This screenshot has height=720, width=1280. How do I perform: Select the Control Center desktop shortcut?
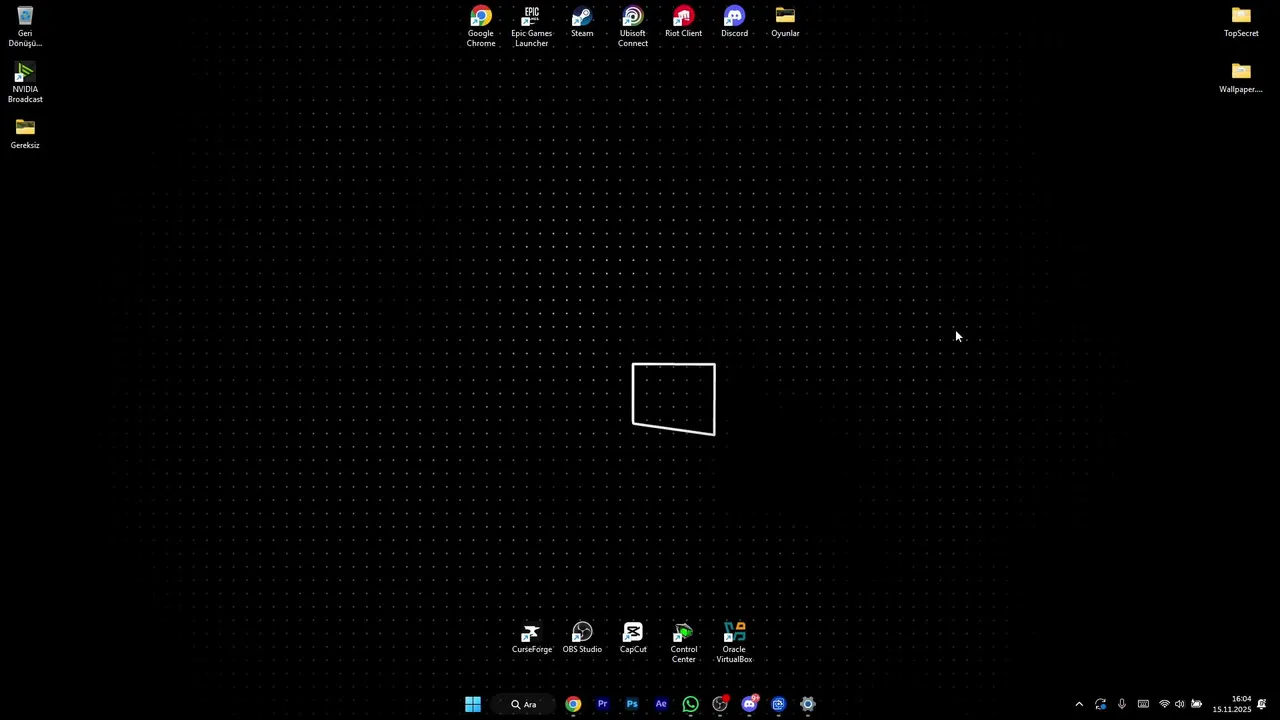[x=684, y=643]
